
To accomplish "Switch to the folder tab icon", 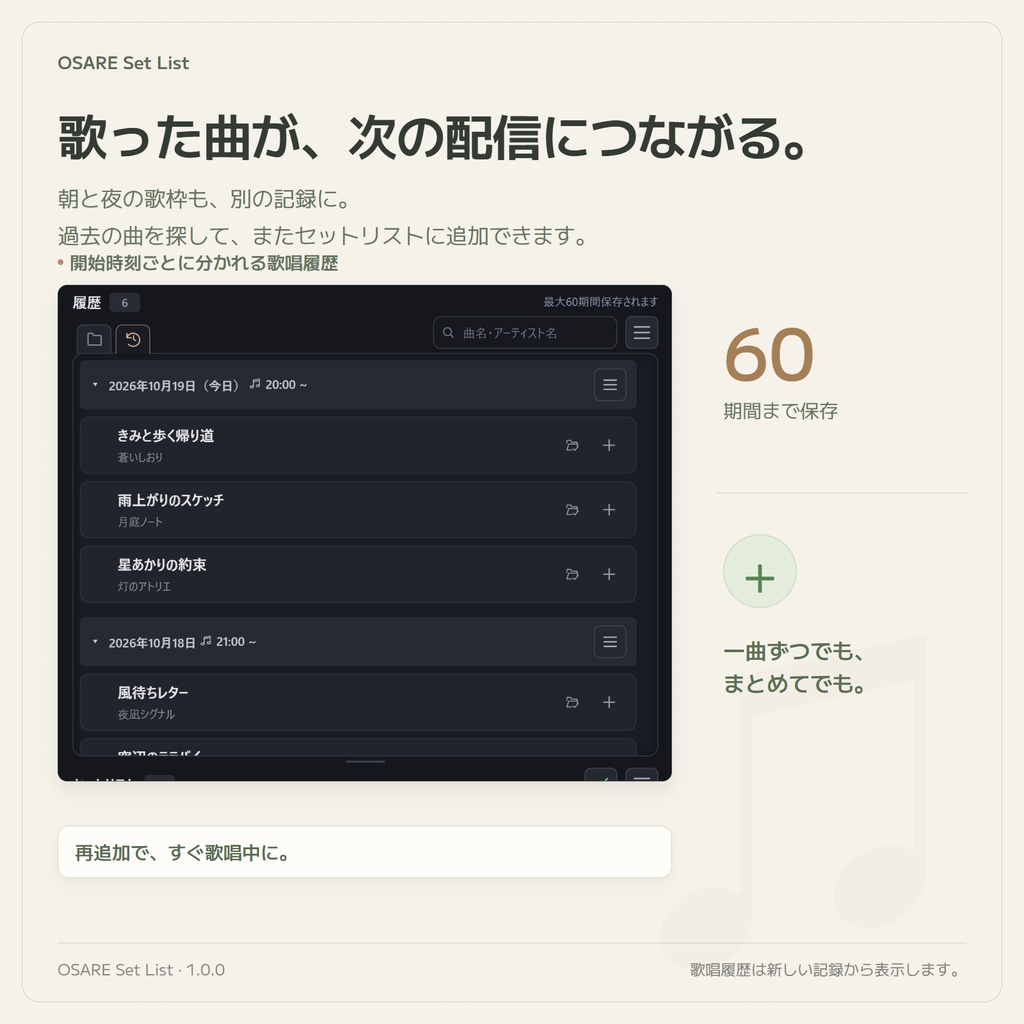I will point(94,339).
